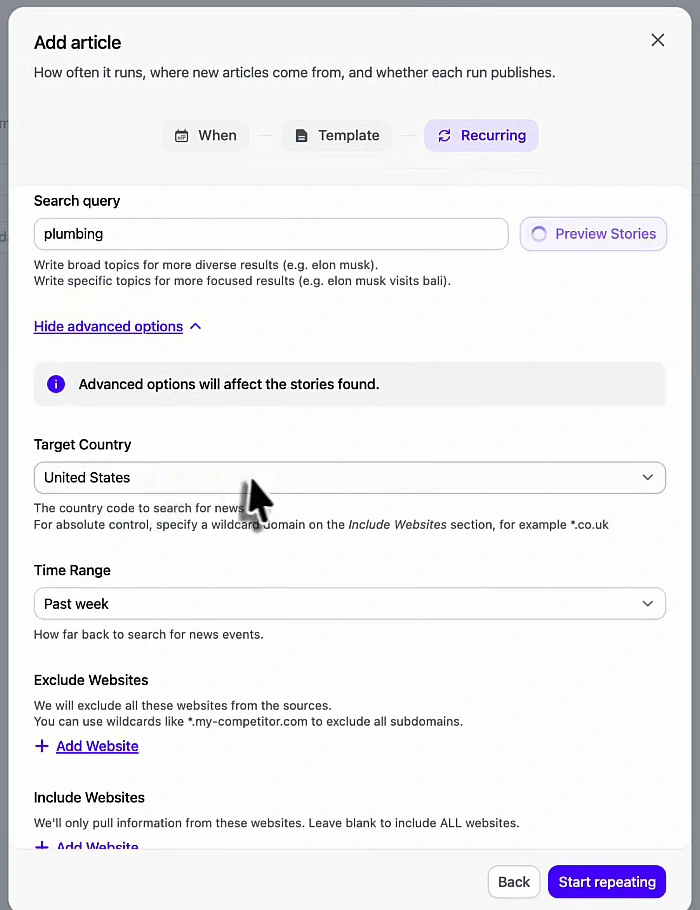The width and height of the screenshot is (700, 910).
Task: Click 'How far back to search for news events.' text
Action: click(x=149, y=635)
